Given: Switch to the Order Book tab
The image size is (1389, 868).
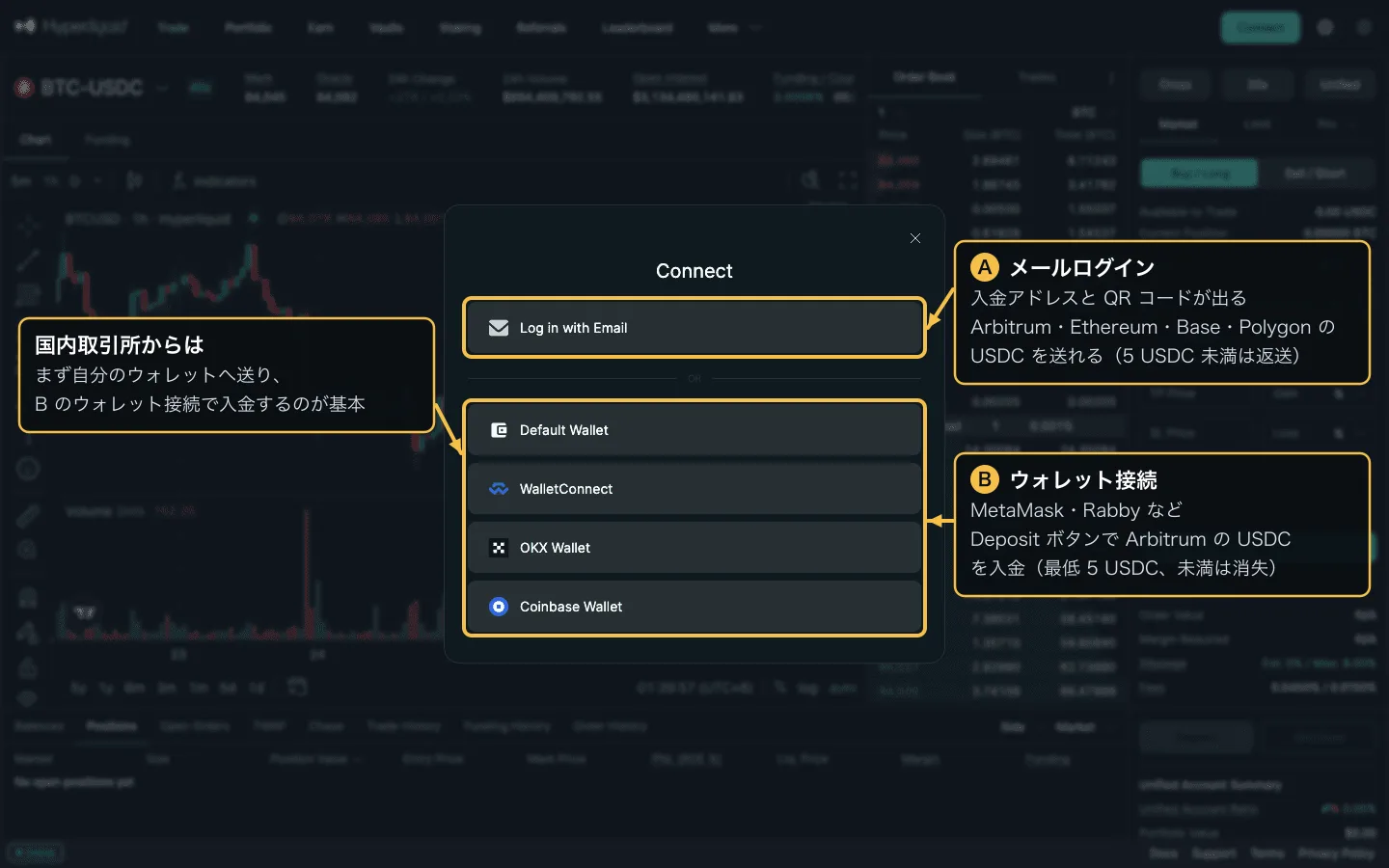Looking at the screenshot, I should coord(924,77).
